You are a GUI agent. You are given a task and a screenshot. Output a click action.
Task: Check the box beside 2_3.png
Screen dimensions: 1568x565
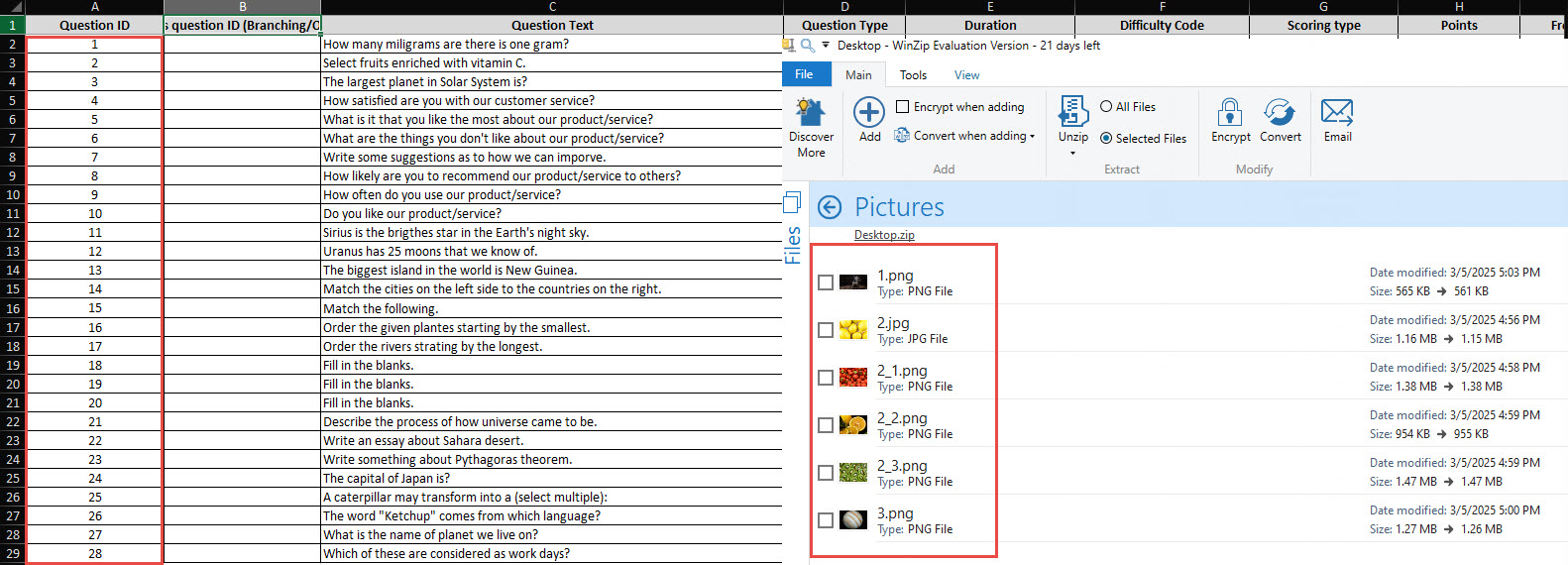coord(826,473)
